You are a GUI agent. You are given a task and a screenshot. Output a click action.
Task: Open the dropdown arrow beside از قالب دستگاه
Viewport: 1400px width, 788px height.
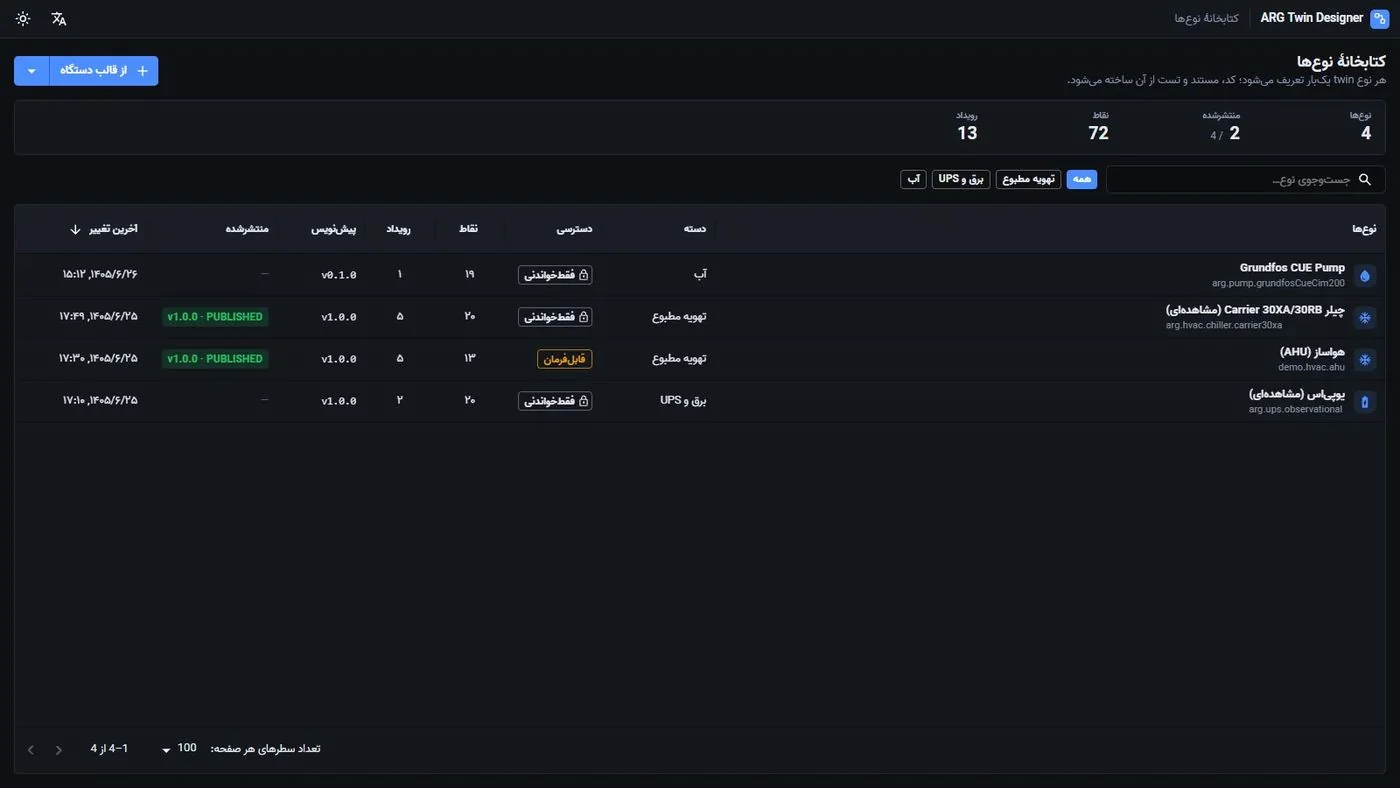coord(32,71)
